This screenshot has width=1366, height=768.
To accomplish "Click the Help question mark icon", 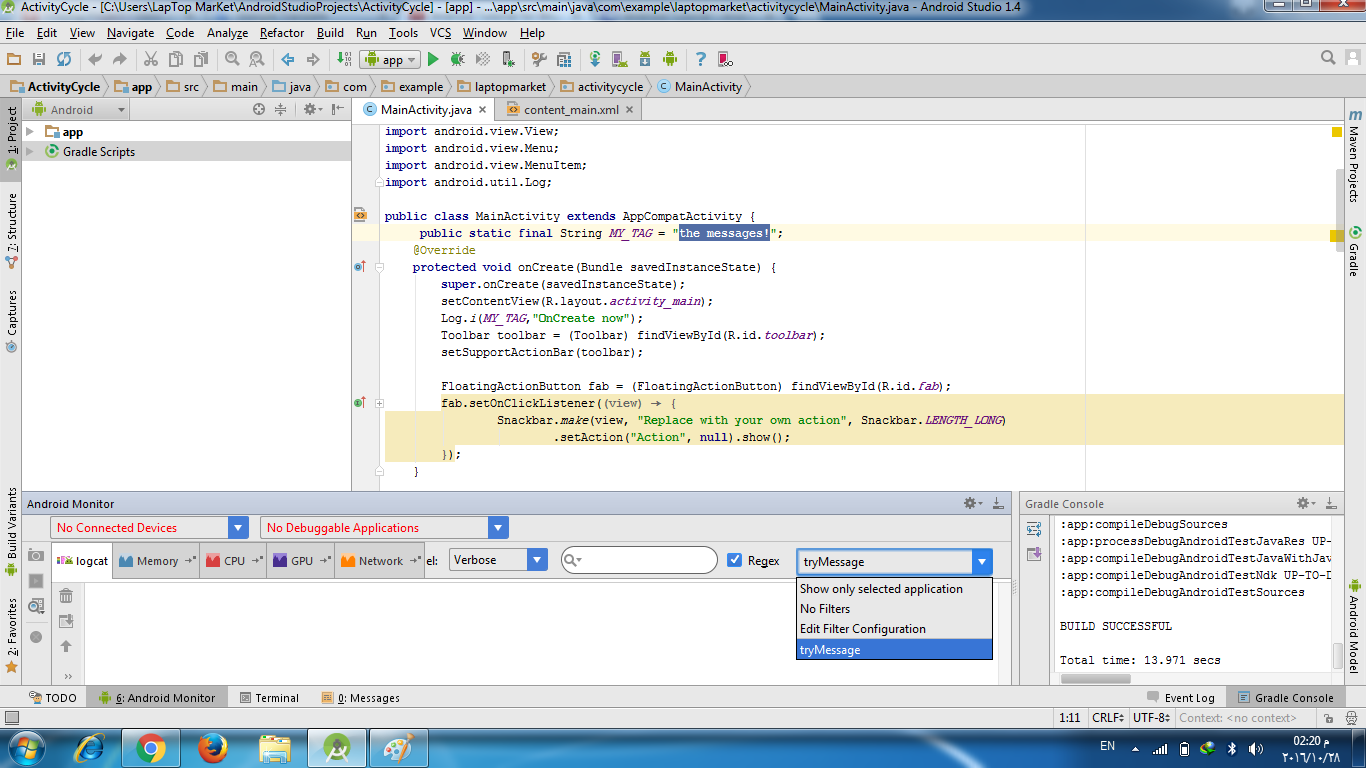I will [700, 59].
